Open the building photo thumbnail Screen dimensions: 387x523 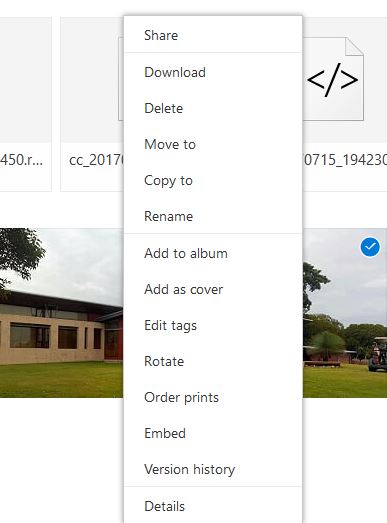click(61, 313)
